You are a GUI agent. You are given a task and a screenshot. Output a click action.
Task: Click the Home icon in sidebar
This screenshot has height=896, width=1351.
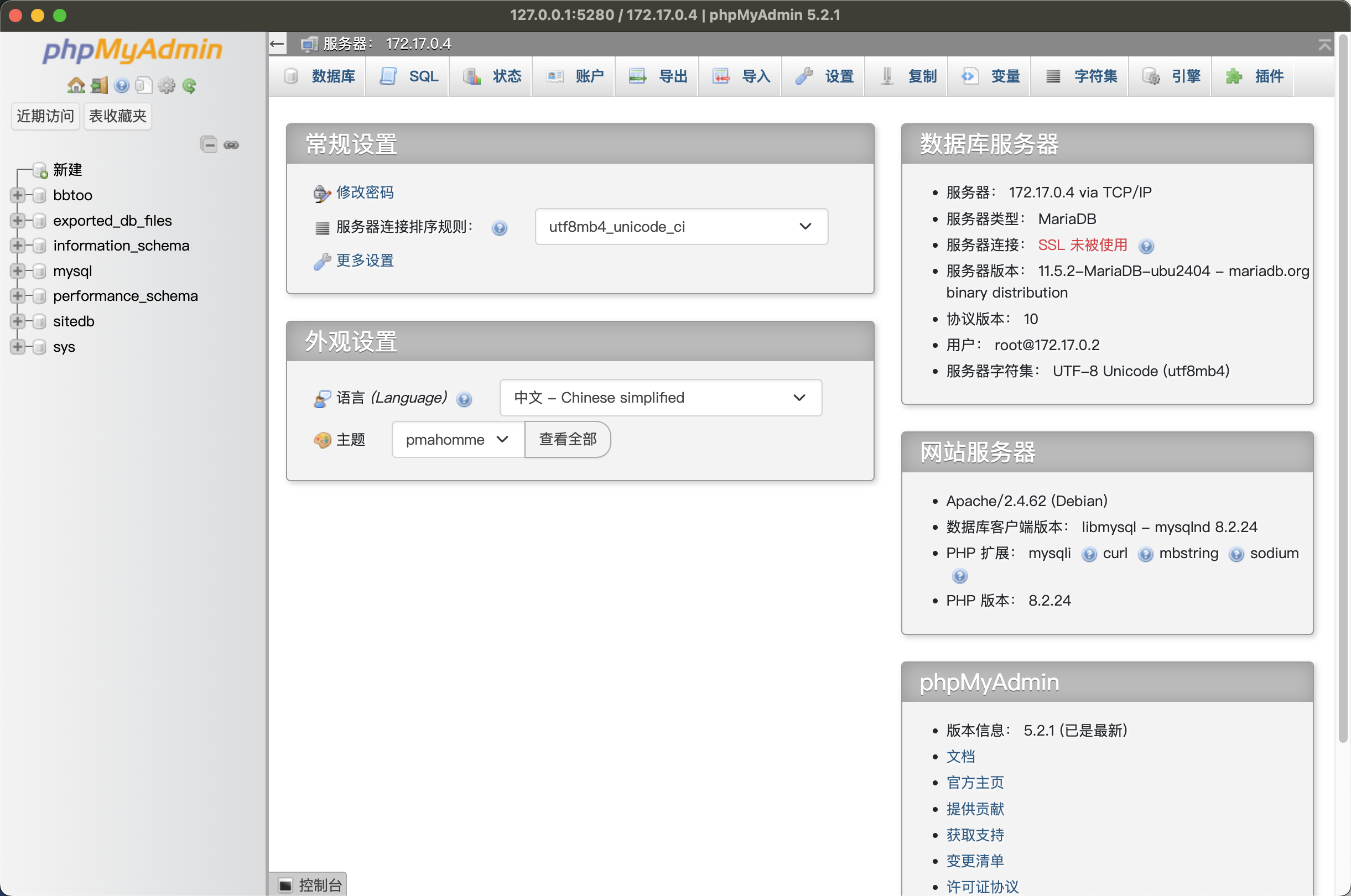click(x=76, y=86)
